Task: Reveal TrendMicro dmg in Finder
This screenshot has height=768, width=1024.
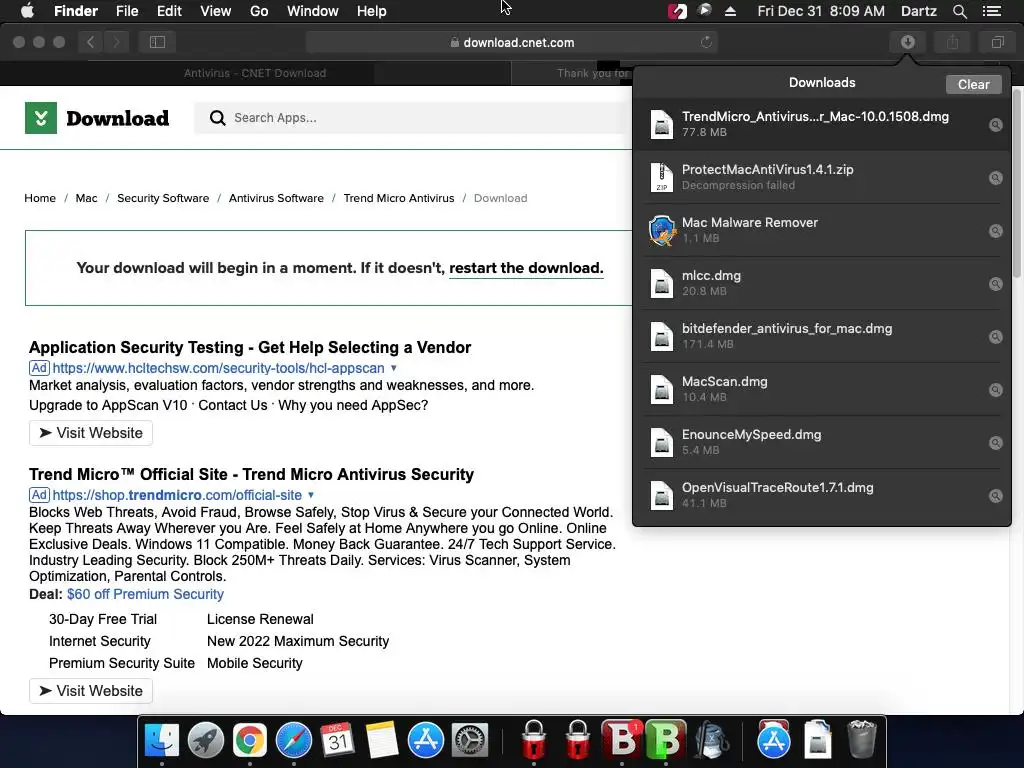Action: pos(995,125)
